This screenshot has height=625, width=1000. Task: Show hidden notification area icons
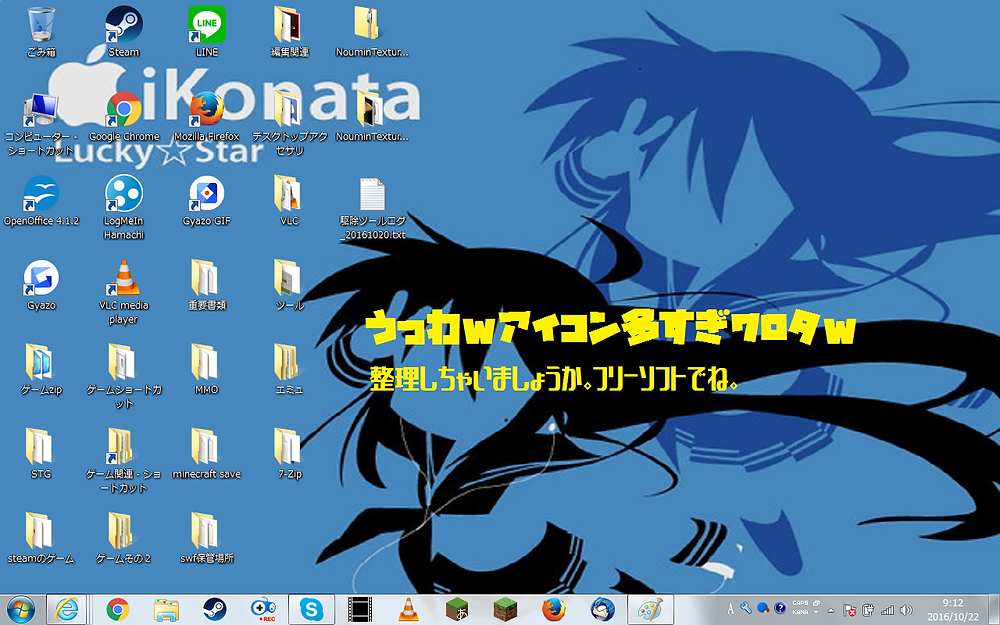(x=833, y=610)
